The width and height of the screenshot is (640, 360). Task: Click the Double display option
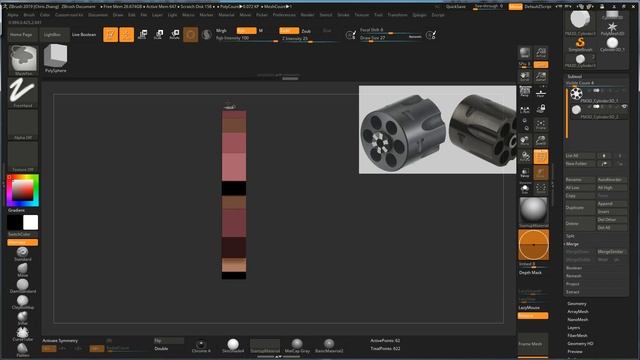click(x=161, y=349)
